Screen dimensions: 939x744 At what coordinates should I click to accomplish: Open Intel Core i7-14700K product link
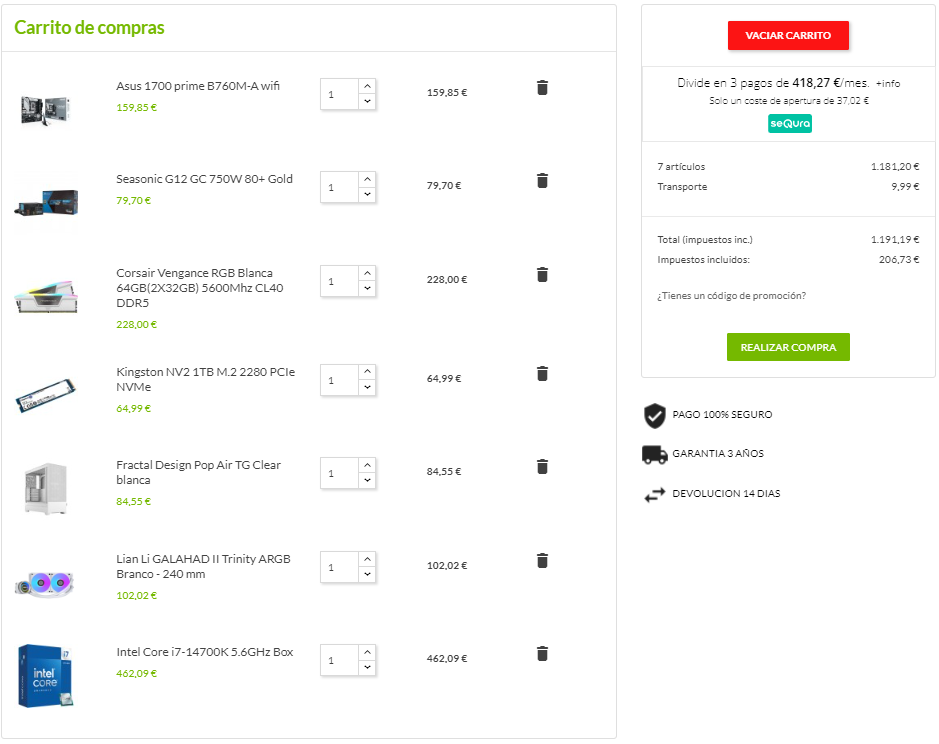pos(205,652)
